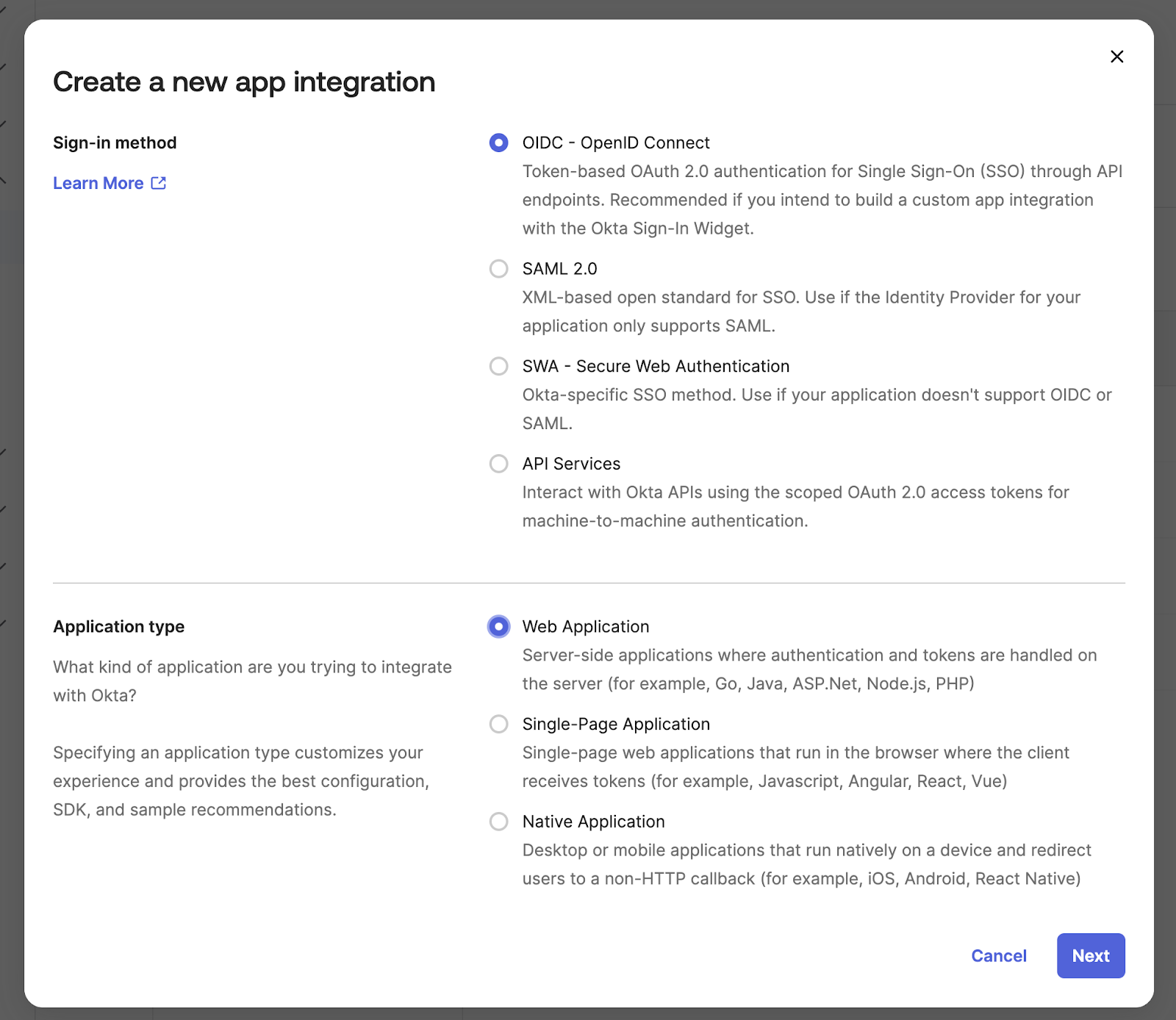Image resolution: width=1176 pixels, height=1020 pixels.
Task: Click the Next button
Action: 1090,955
